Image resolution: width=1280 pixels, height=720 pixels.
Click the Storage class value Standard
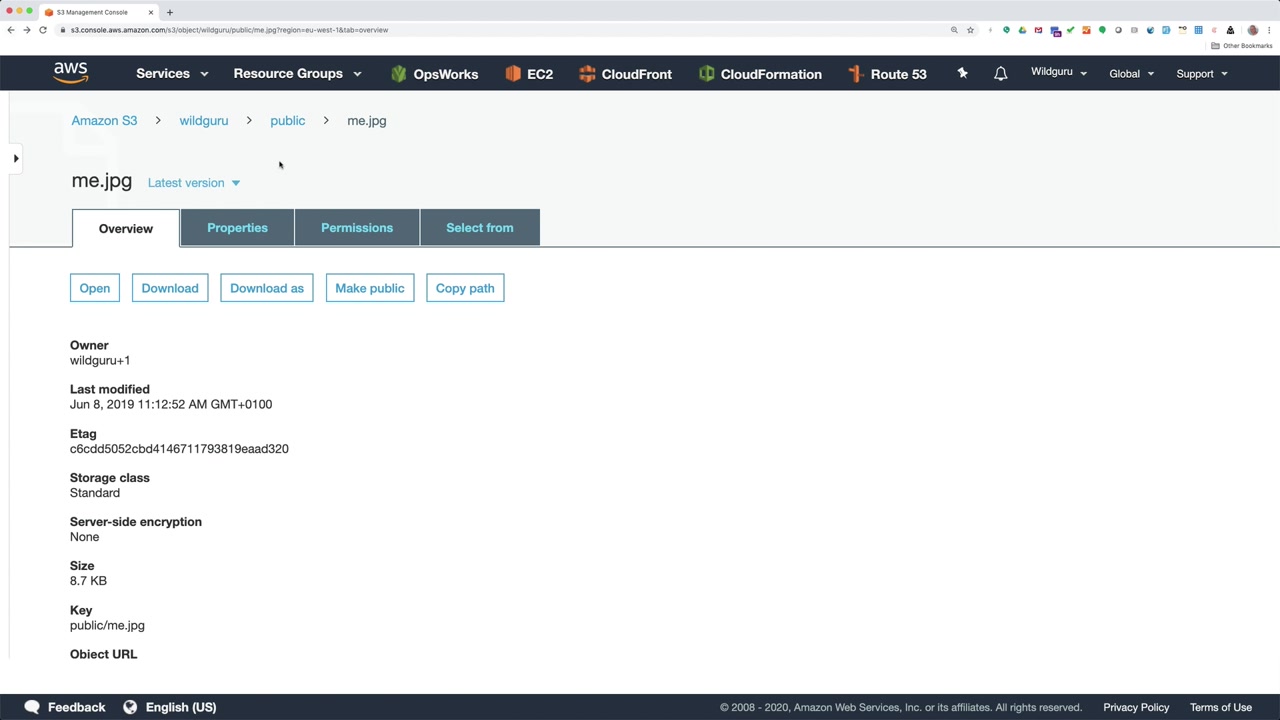pos(95,493)
